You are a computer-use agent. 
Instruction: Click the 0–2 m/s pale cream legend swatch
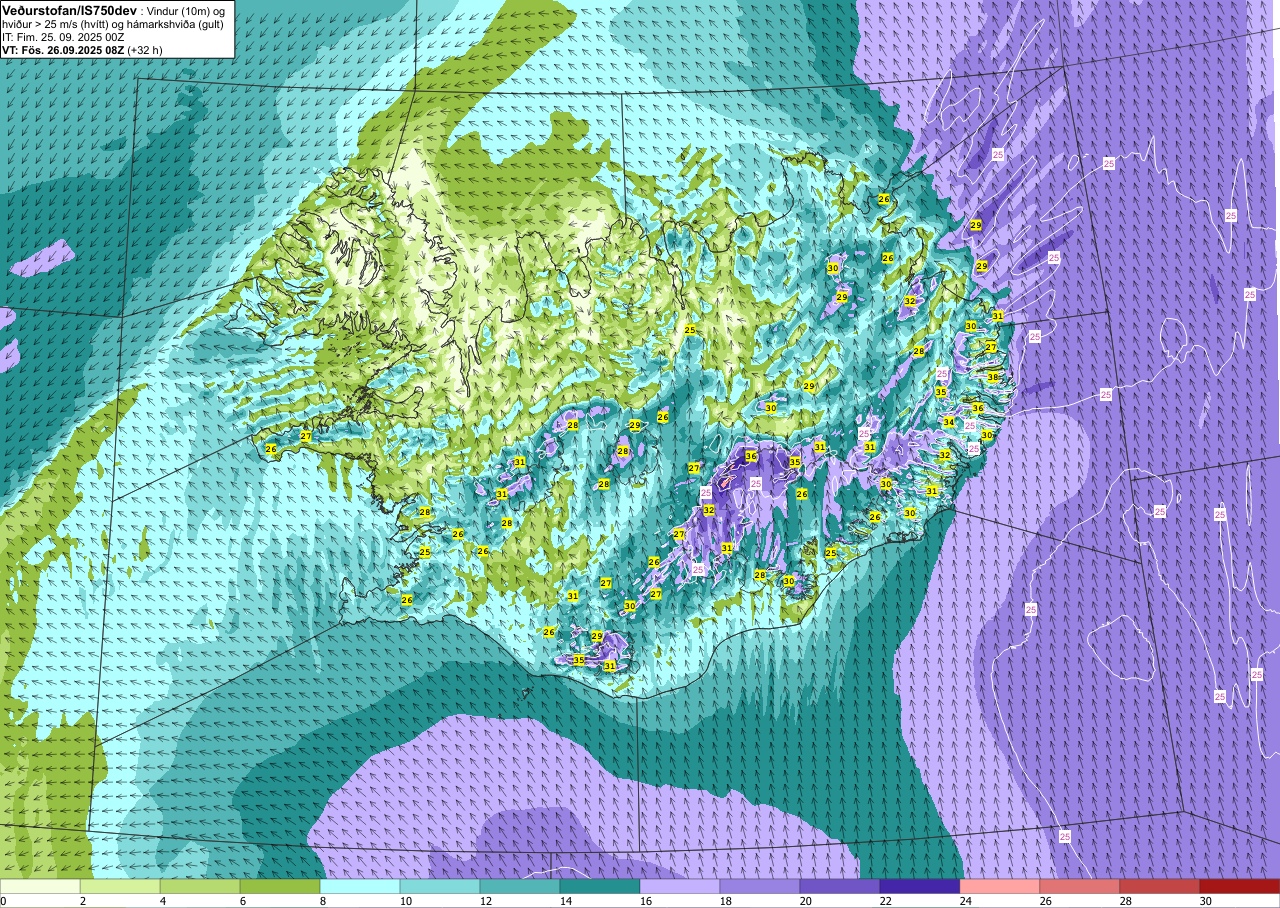point(40,886)
